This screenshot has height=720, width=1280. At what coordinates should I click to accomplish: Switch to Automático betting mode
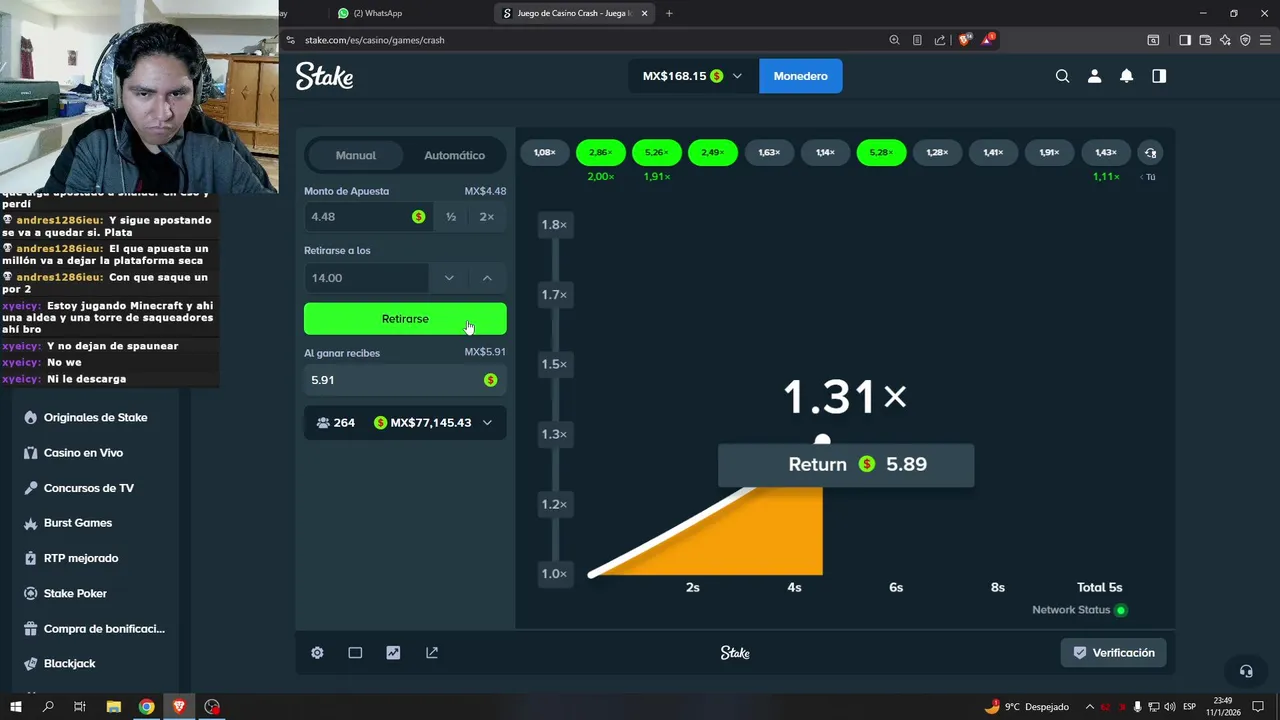454,155
